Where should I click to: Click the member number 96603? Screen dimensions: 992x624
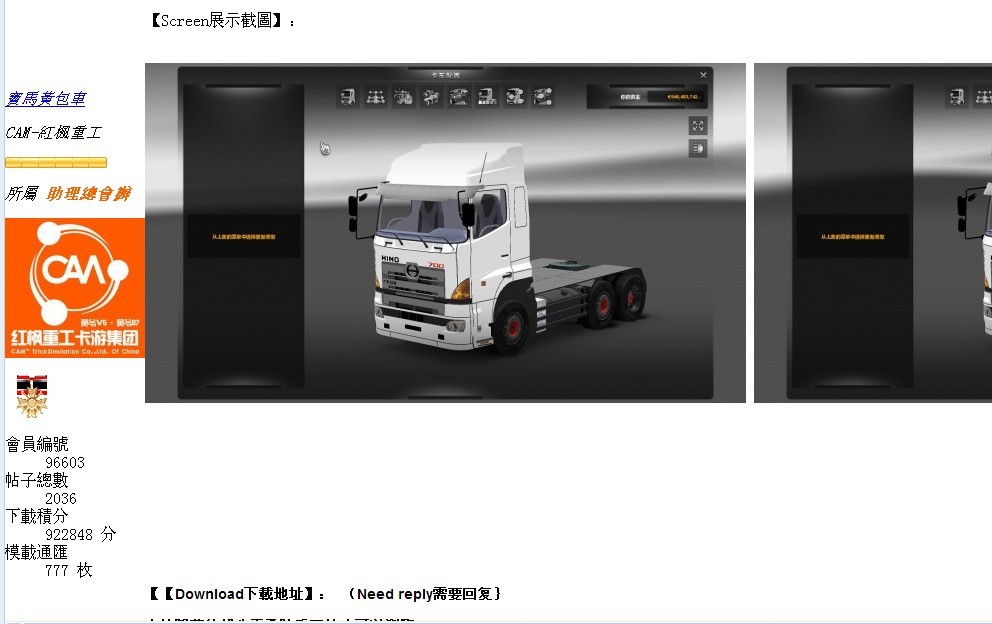(65, 463)
